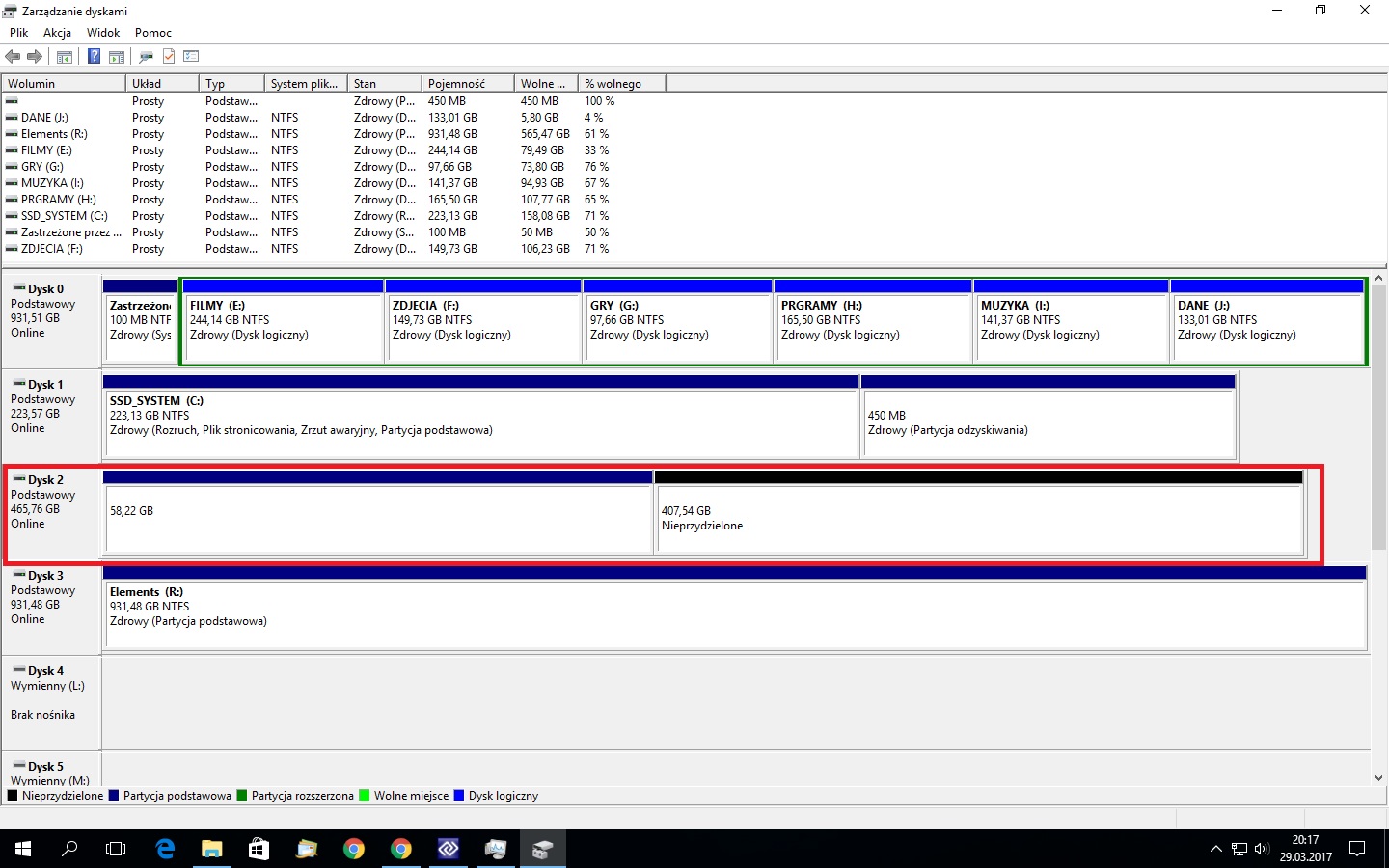Open taskbar search magnifier

(69, 849)
